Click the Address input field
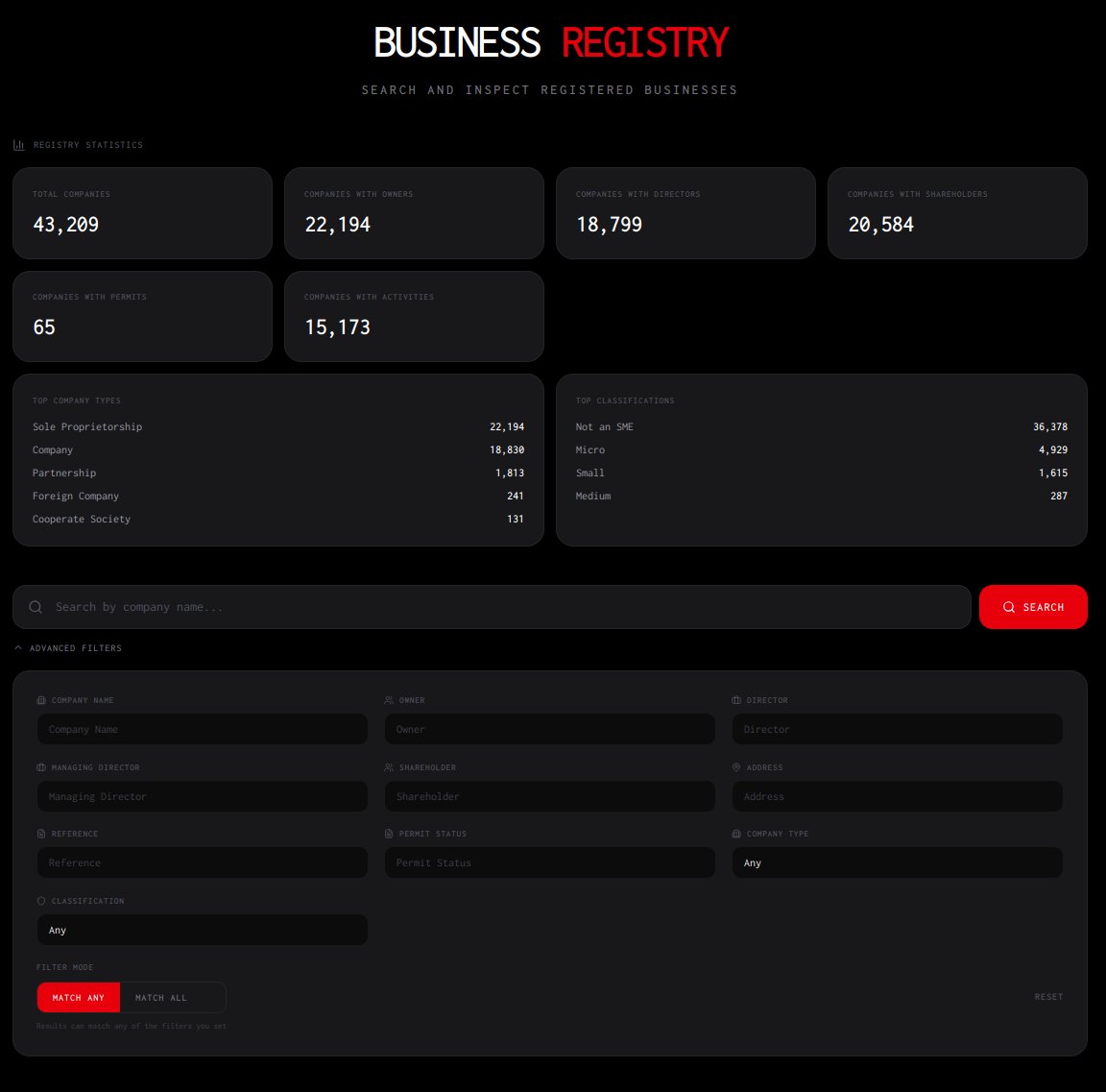This screenshot has width=1106, height=1092. click(x=898, y=796)
